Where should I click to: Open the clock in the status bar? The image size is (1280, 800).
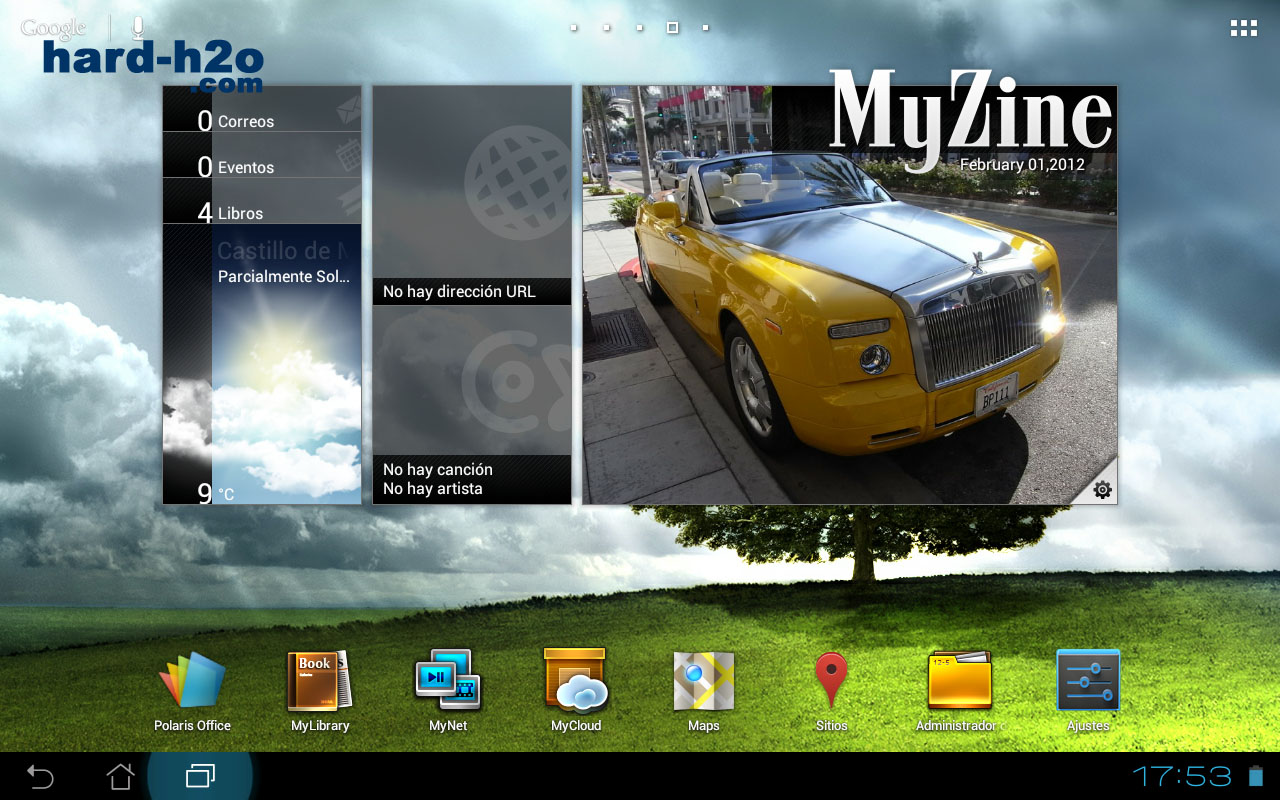[1181, 776]
